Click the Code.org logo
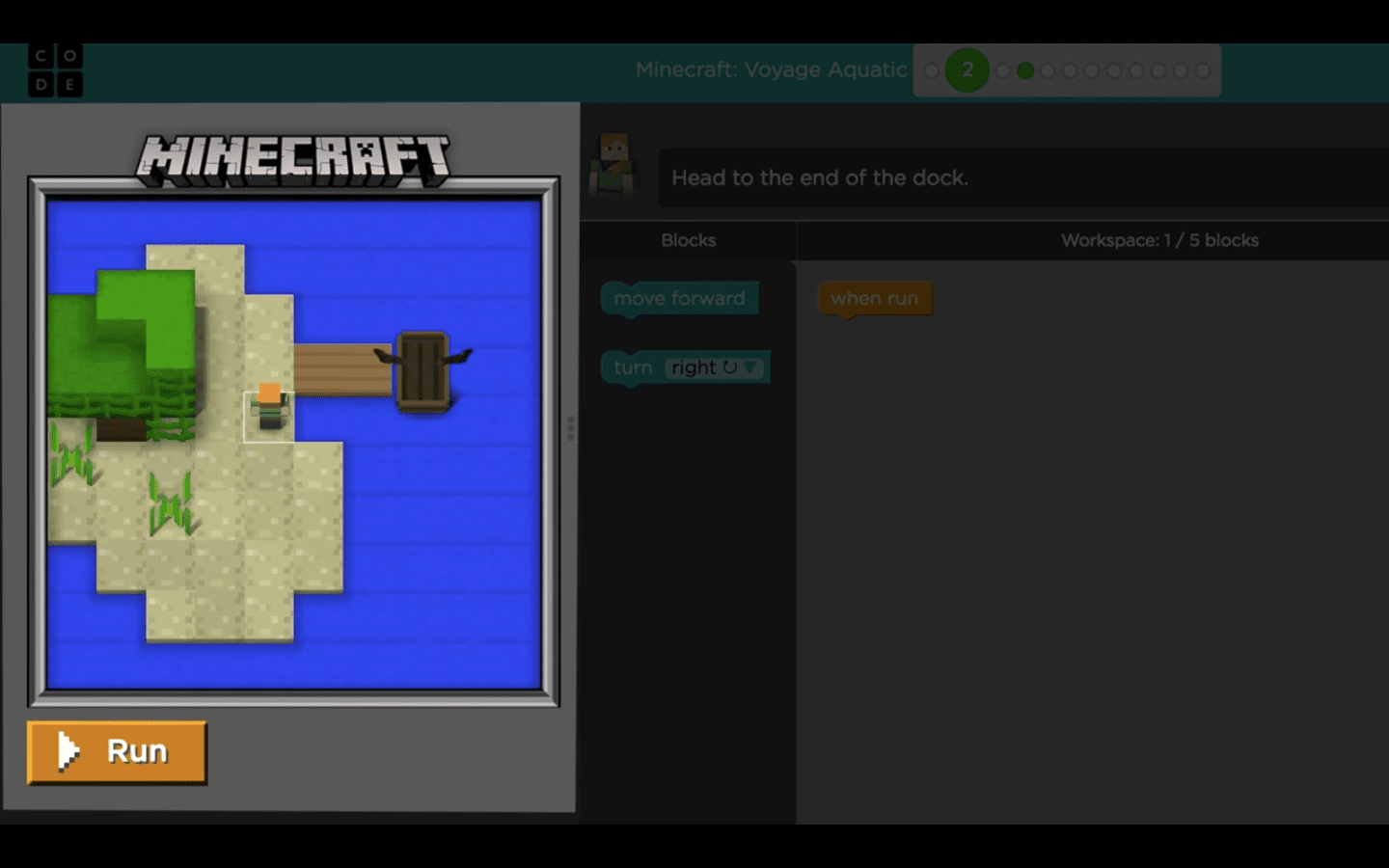 (x=55, y=70)
